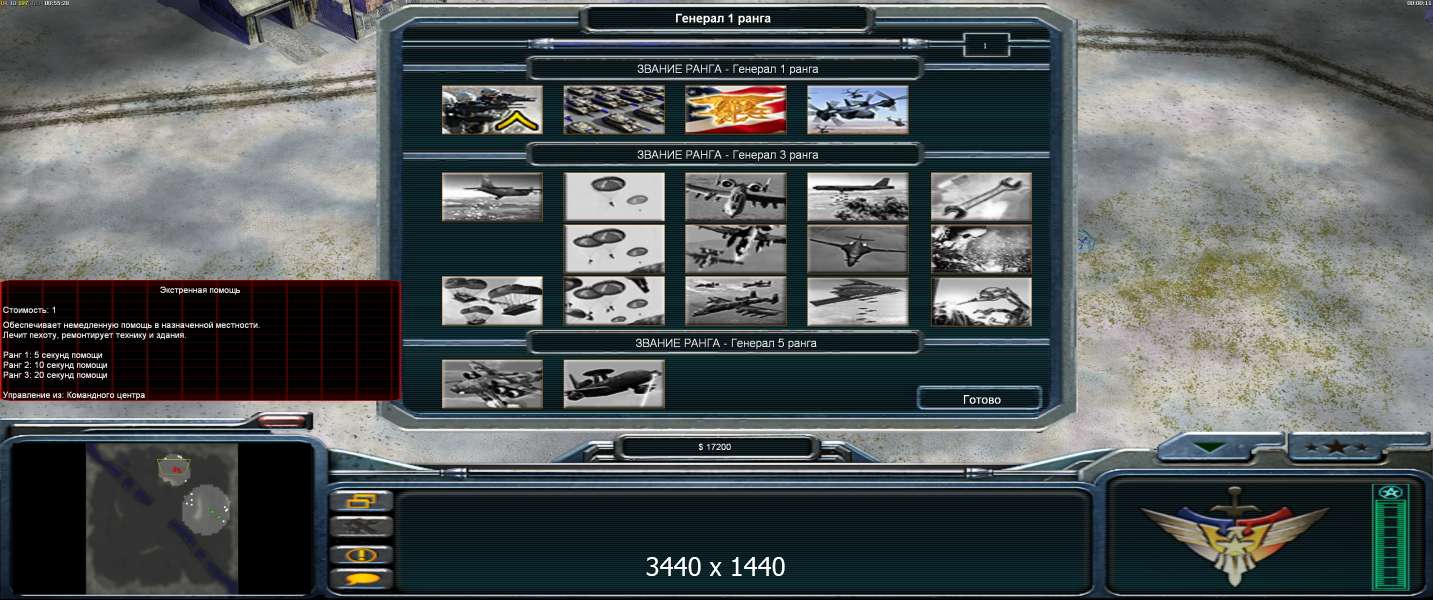Screen dimensions: 1433x600
Task: Click the yellow overlapping rectangles button
Action: click(361, 501)
